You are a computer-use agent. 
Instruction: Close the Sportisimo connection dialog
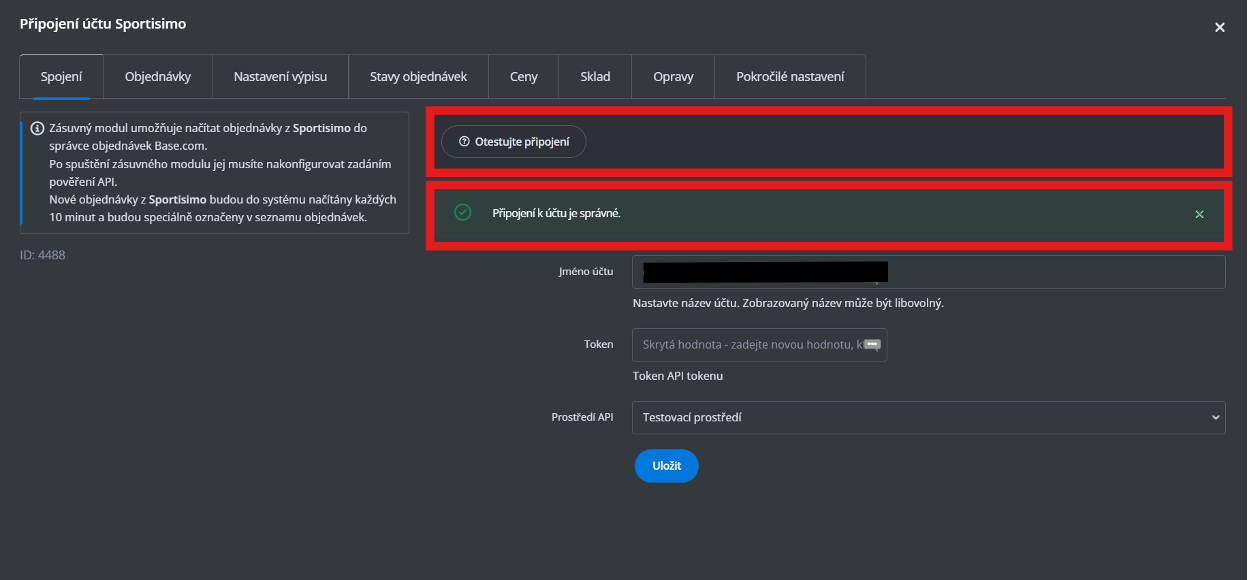(x=1219, y=28)
